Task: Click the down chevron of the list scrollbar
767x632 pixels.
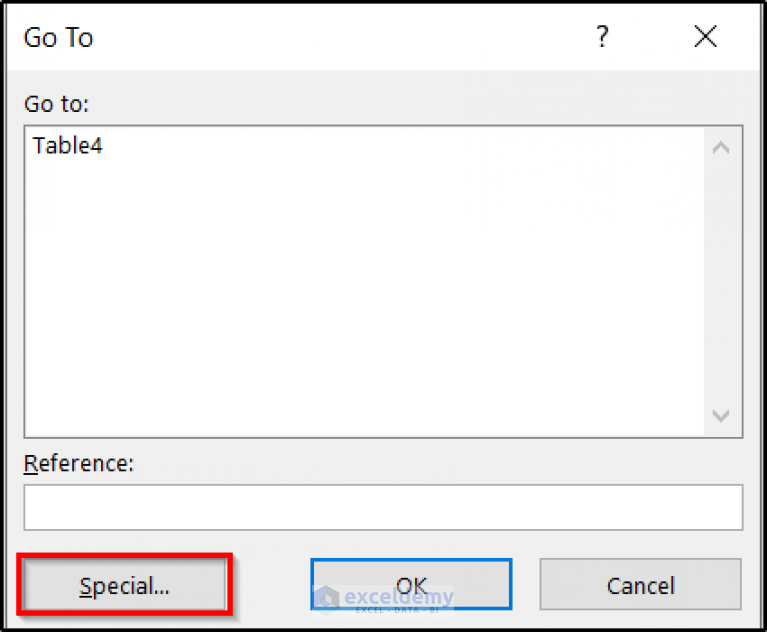Action: pyautogui.click(x=721, y=416)
